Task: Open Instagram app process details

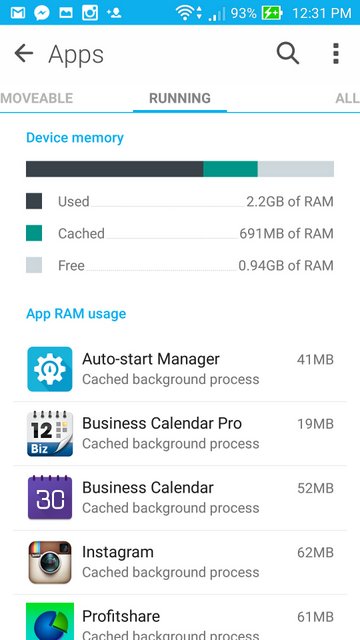Action: [180, 562]
